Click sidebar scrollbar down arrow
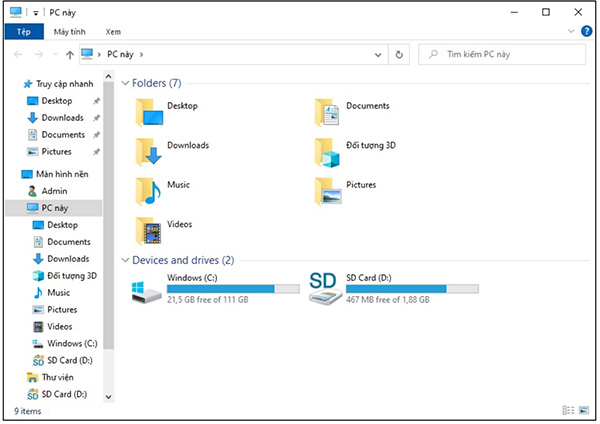Image resolution: width=600 pixels, height=424 pixels. (108, 396)
